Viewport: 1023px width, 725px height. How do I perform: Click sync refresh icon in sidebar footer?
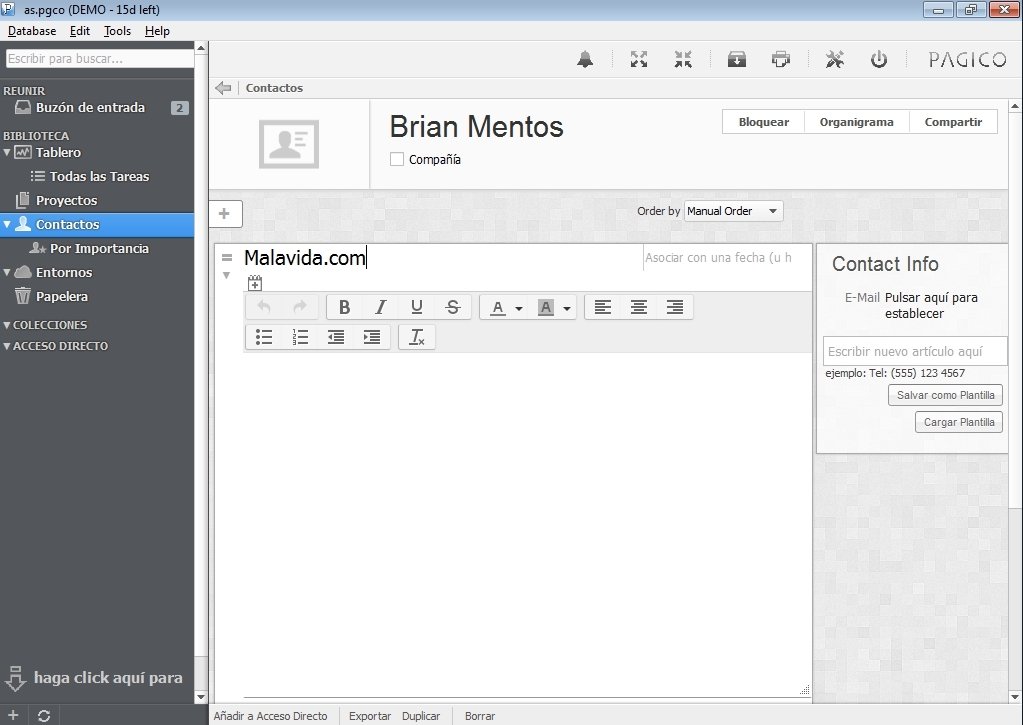[x=44, y=716]
